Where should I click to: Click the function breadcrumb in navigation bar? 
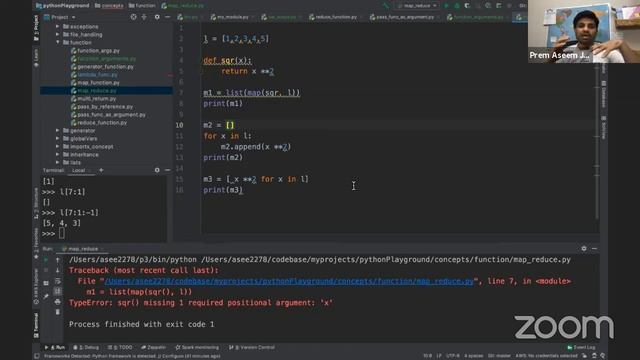142,6
